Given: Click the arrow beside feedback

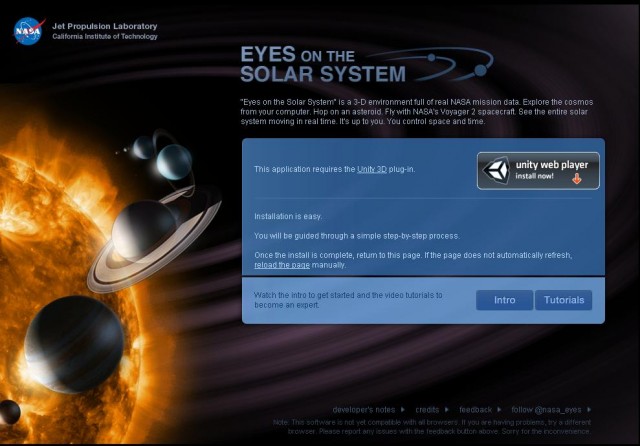Looking at the screenshot, I should point(499,409).
